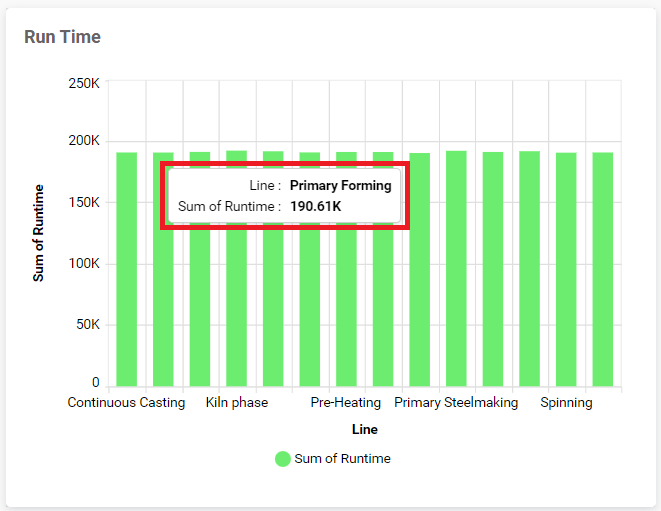The image size is (661, 511).
Task: Click the 250K y-axis tick label
Action: (84, 83)
